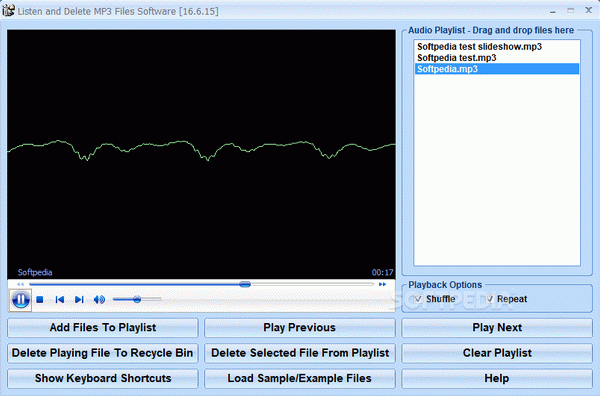
Task: Click the Play Previous button
Action: [x=300, y=328]
